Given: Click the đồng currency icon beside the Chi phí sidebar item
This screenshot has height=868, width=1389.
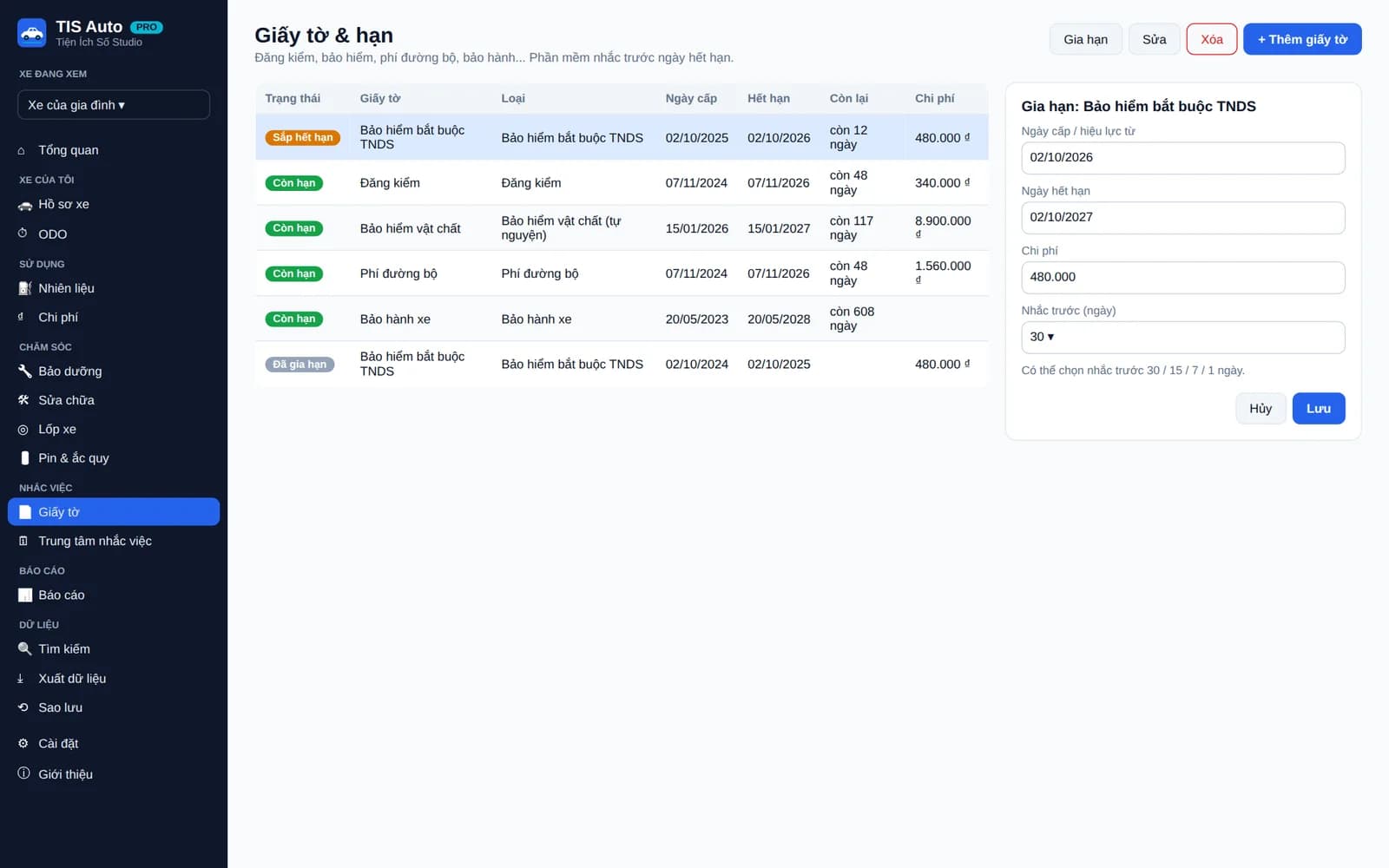Looking at the screenshot, I should 21,317.
